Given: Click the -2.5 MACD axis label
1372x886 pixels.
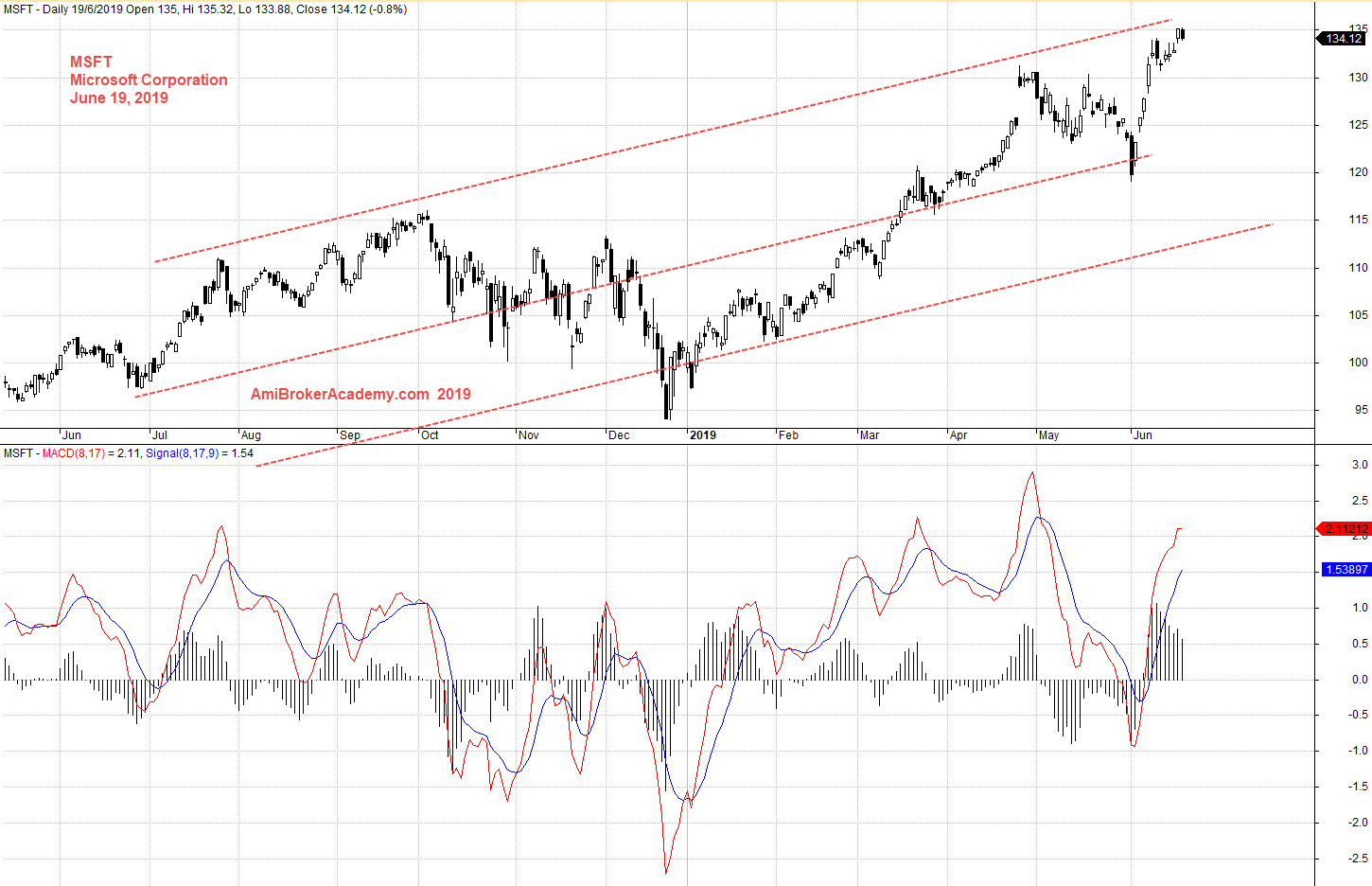Looking at the screenshot, I should coord(1358,859).
